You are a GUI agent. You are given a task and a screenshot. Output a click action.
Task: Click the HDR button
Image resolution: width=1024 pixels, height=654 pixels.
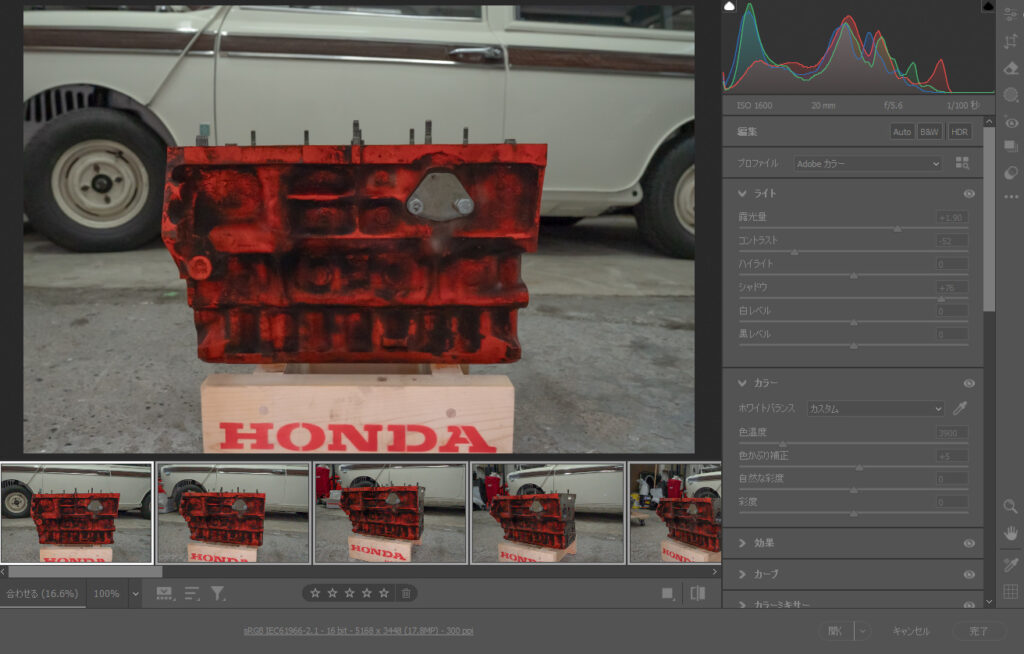(959, 131)
